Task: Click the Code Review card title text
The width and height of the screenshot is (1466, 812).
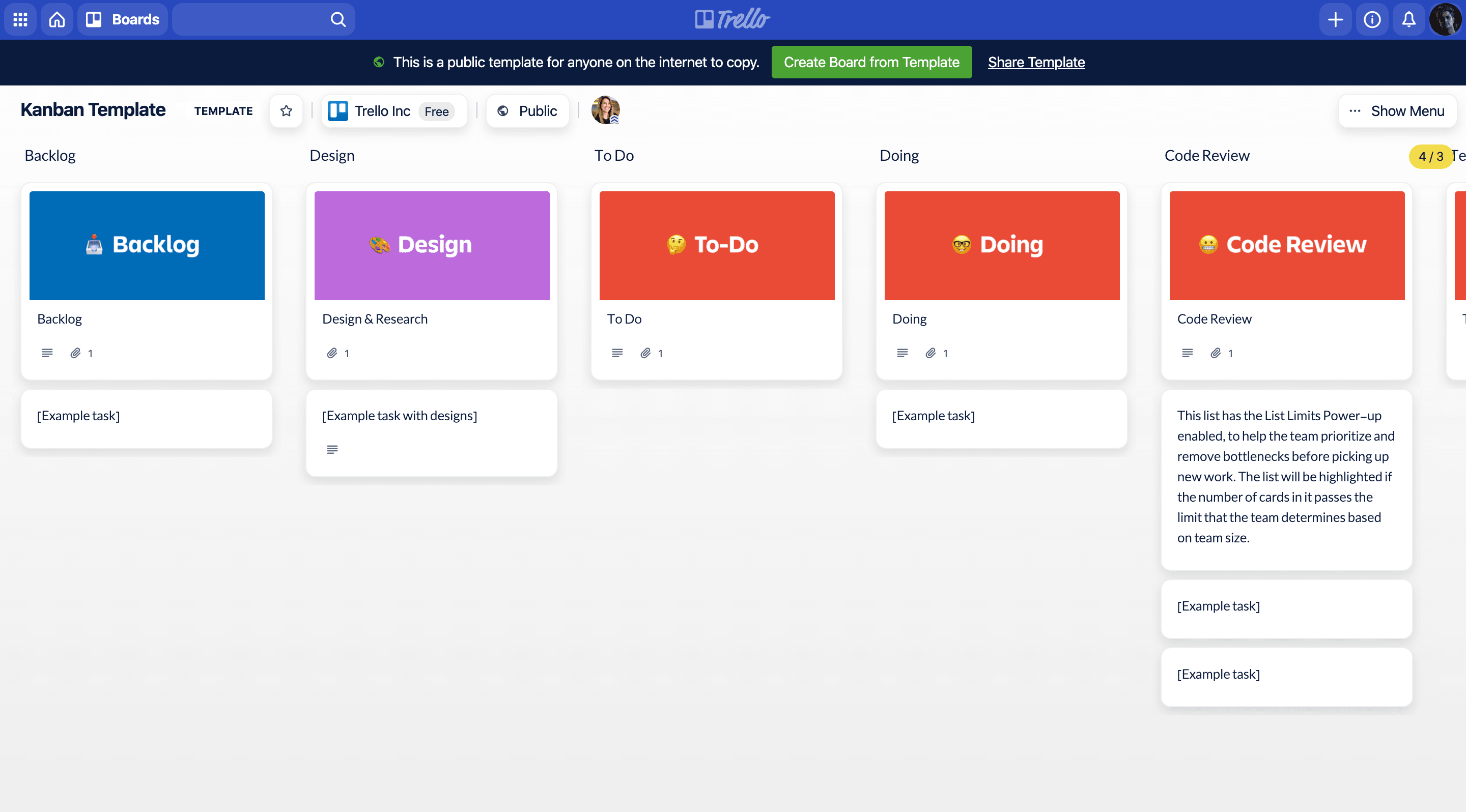Action: pyautogui.click(x=1214, y=319)
